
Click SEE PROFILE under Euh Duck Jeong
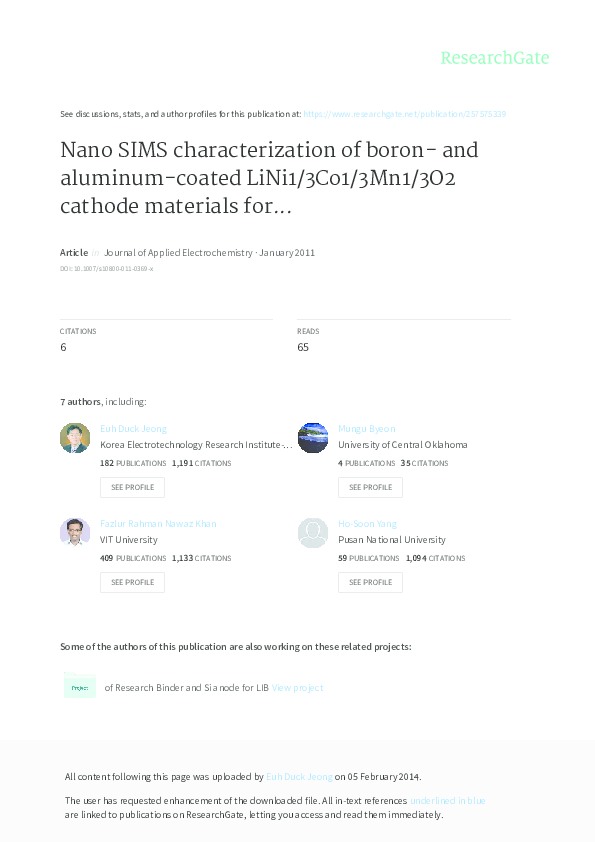[132, 487]
